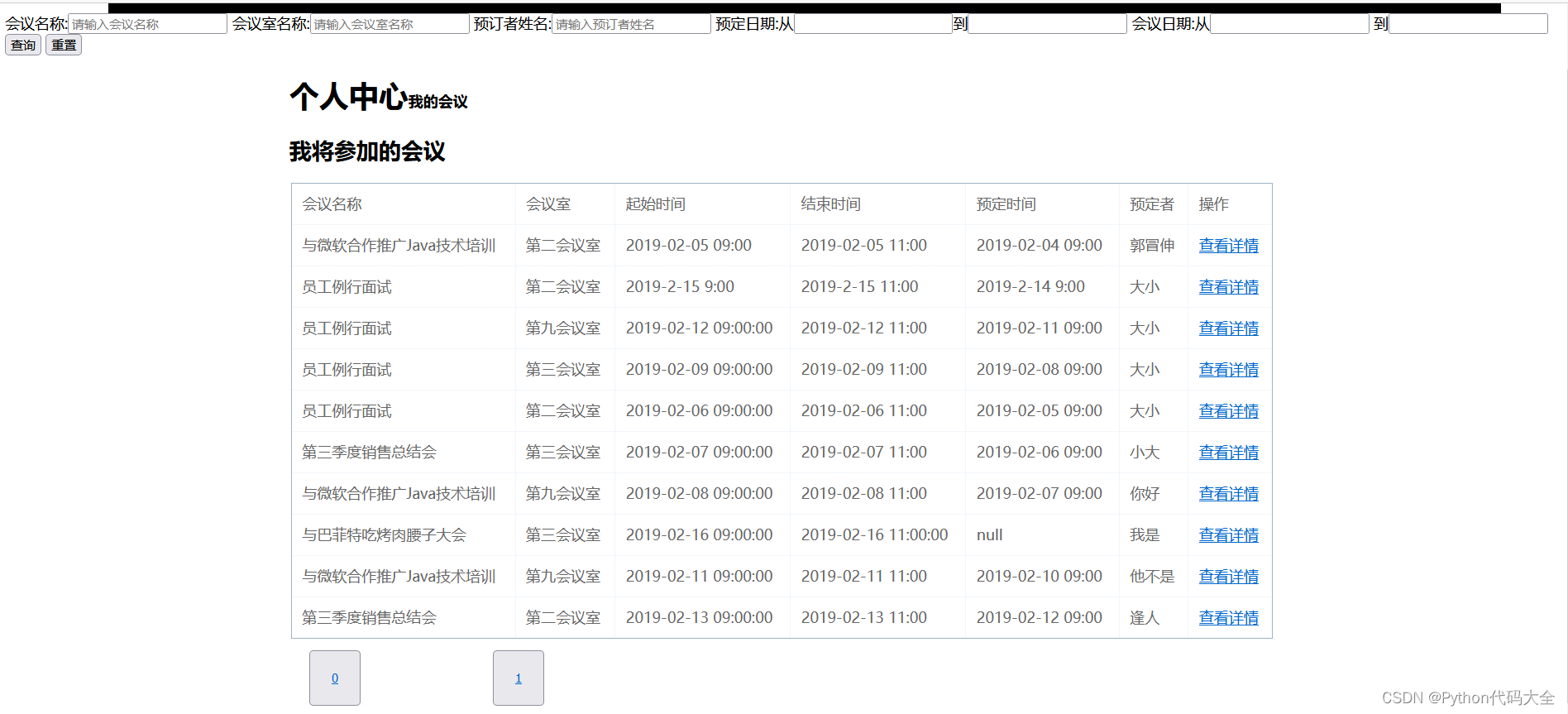Click the null booking time cell

pyautogui.click(x=990, y=535)
